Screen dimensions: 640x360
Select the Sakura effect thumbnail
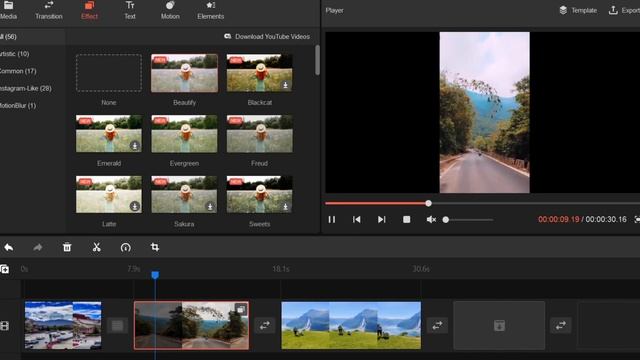coord(184,194)
